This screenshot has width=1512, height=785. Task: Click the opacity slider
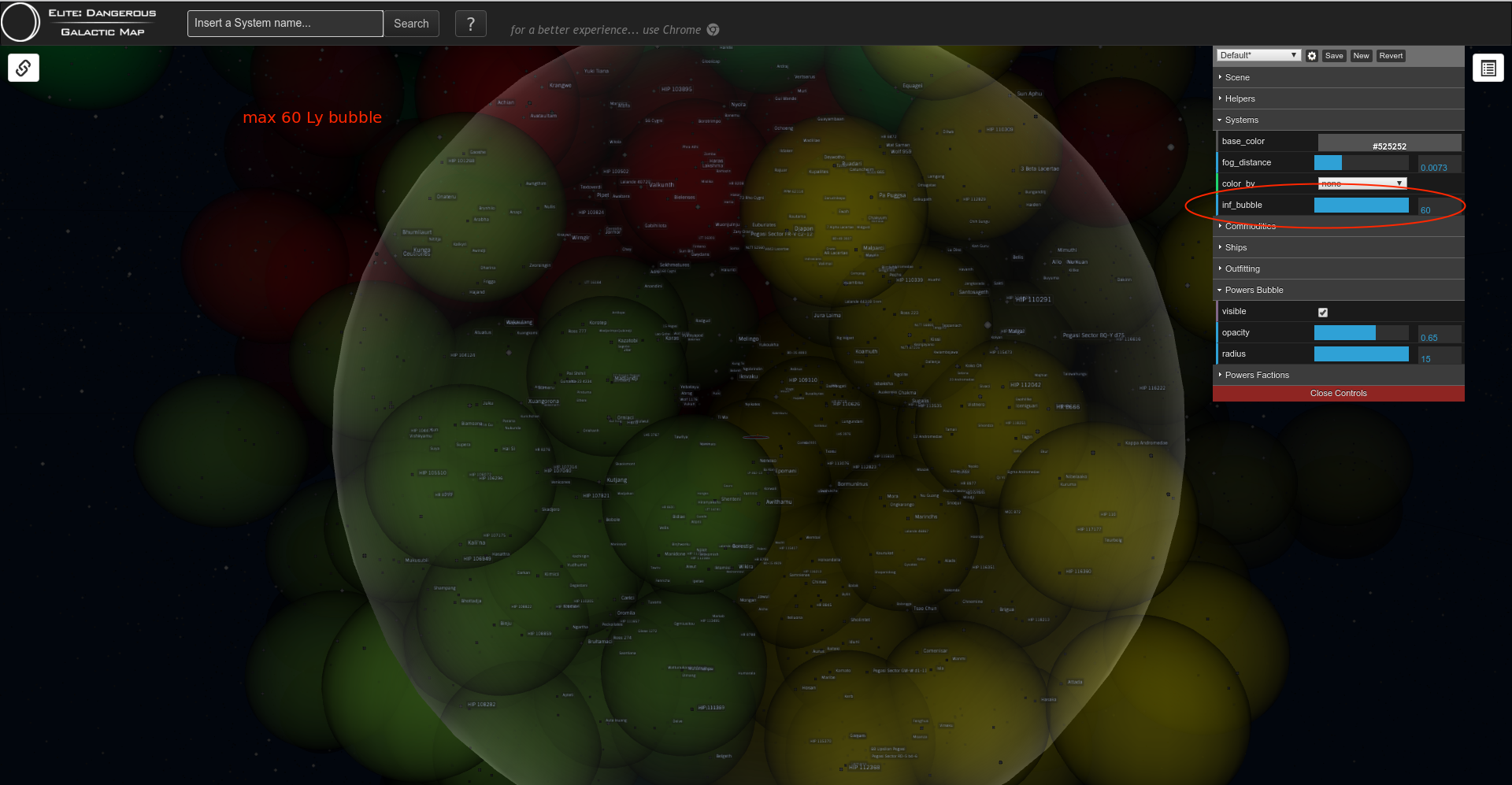pyautogui.click(x=1362, y=333)
